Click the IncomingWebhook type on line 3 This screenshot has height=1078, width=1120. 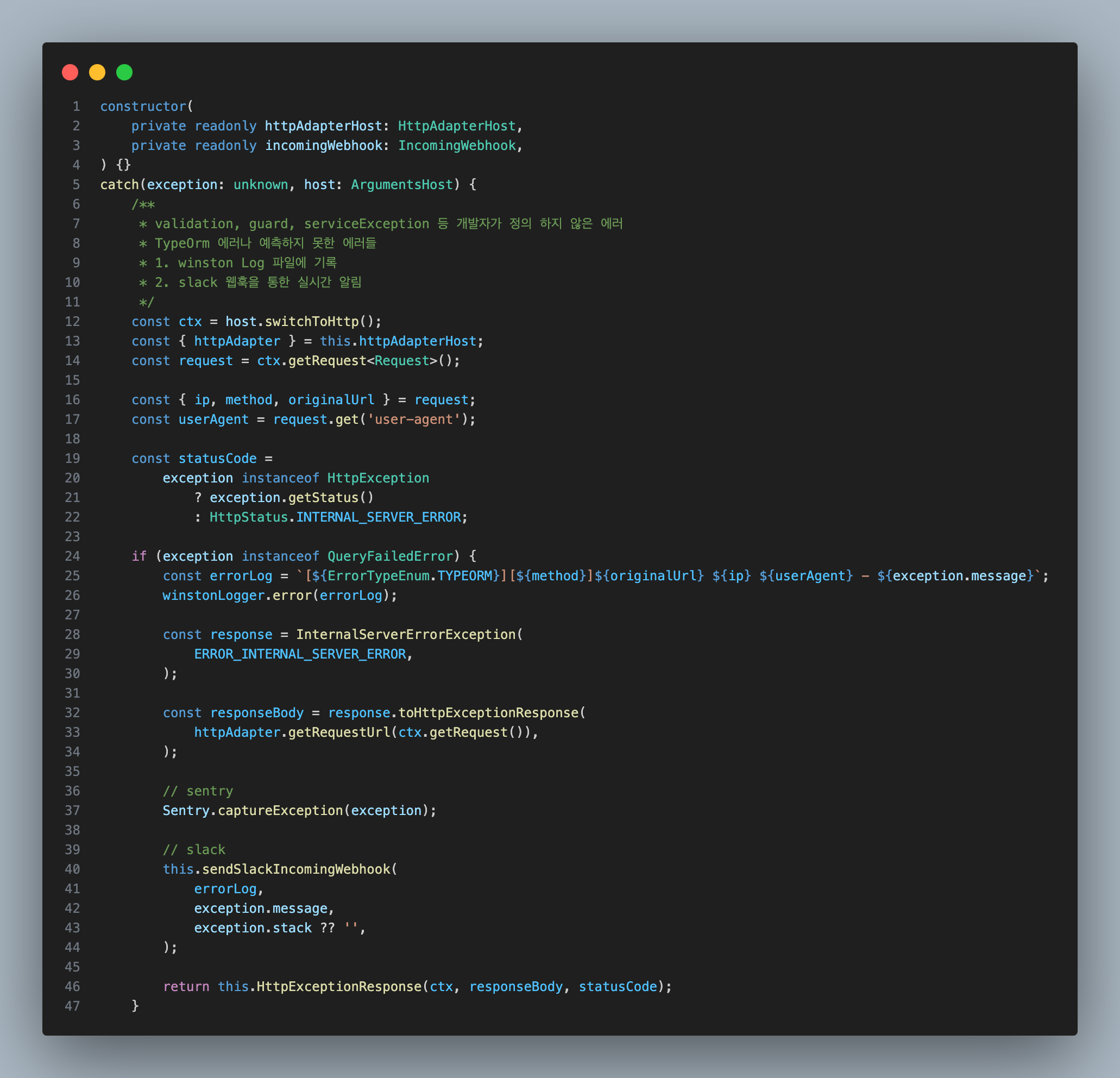(457, 146)
